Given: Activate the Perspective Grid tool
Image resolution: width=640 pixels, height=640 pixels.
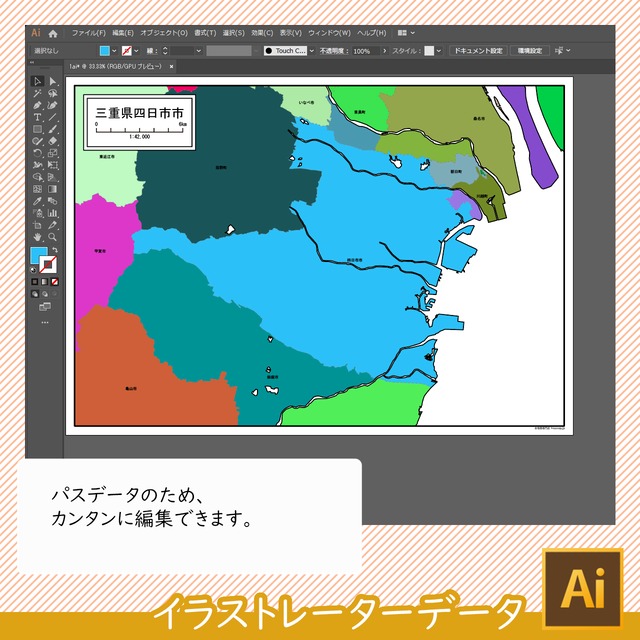Looking at the screenshot, I should (x=53, y=177).
